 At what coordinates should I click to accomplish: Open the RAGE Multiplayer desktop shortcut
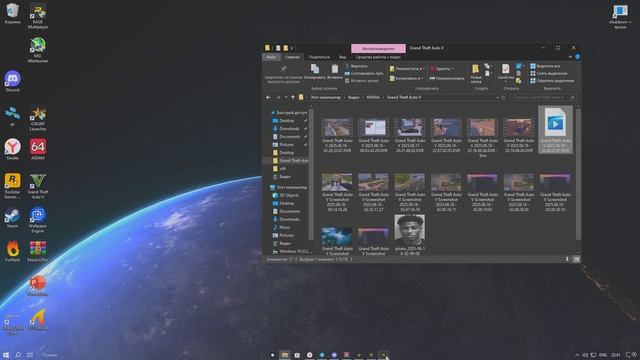pos(38,16)
